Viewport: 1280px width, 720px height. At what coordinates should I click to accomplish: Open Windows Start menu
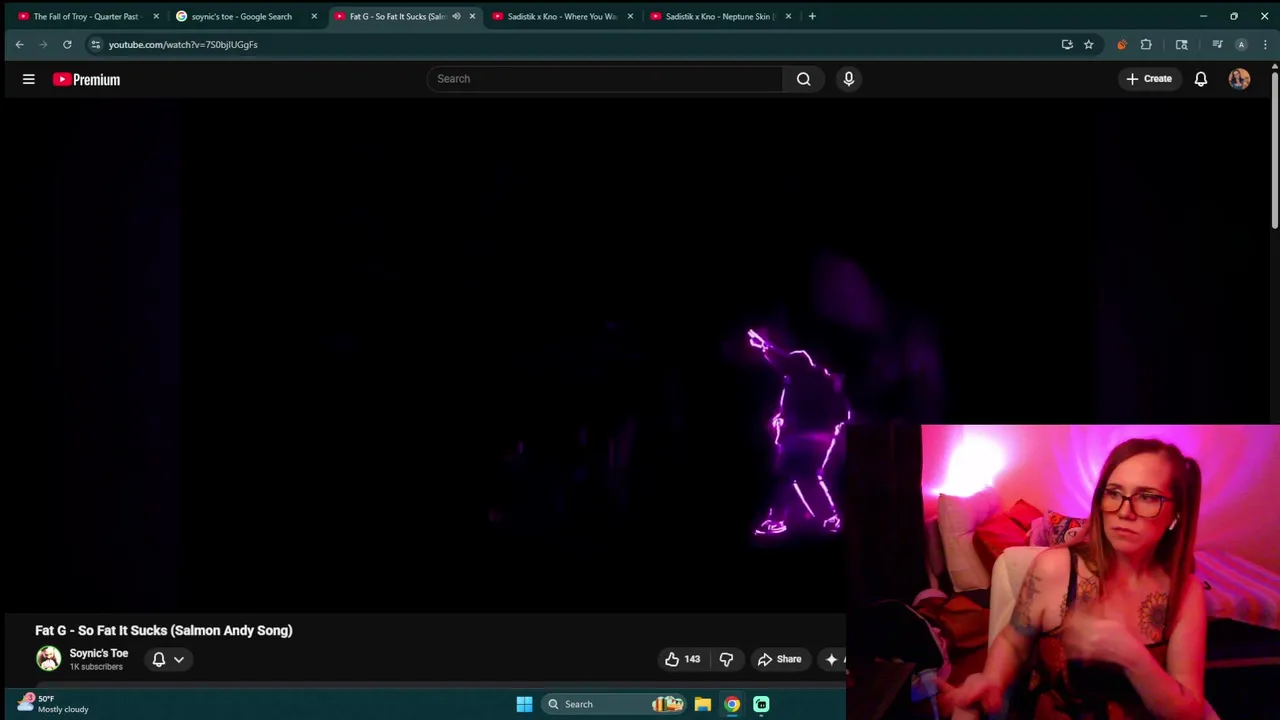tap(524, 704)
